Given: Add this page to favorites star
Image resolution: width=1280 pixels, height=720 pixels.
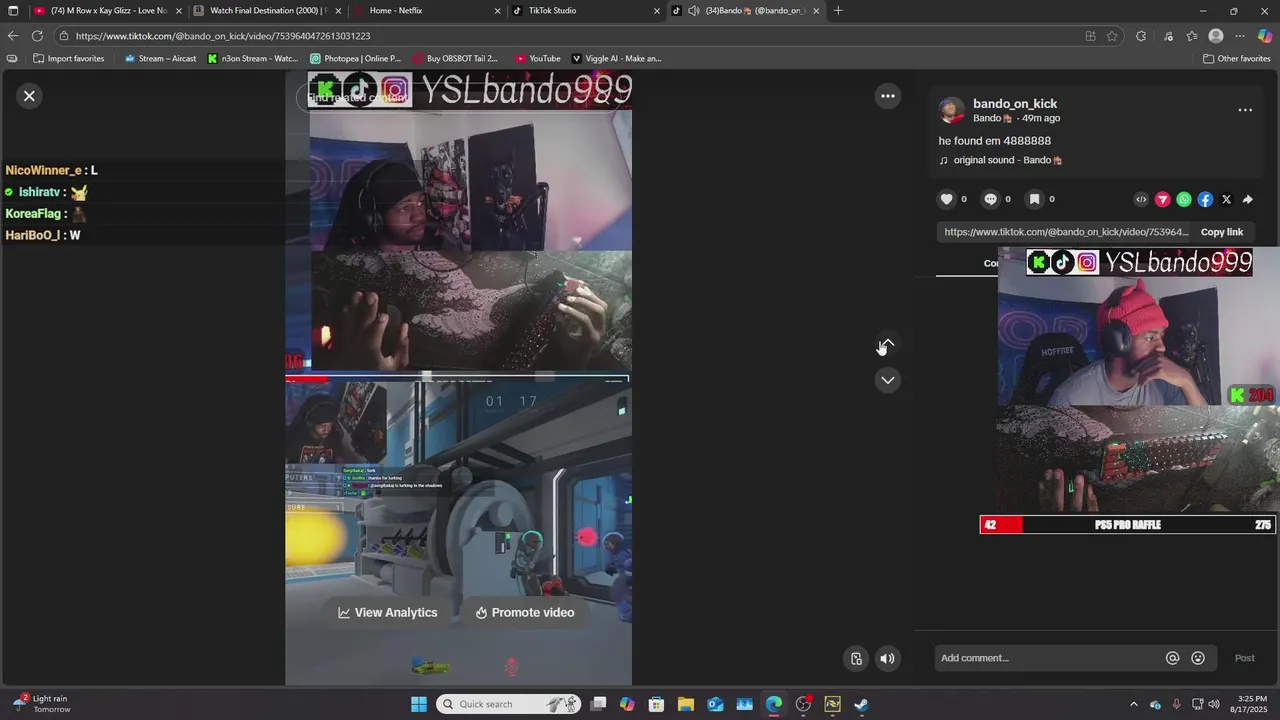Looking at the screenshot, I should tap(1112, 36).
